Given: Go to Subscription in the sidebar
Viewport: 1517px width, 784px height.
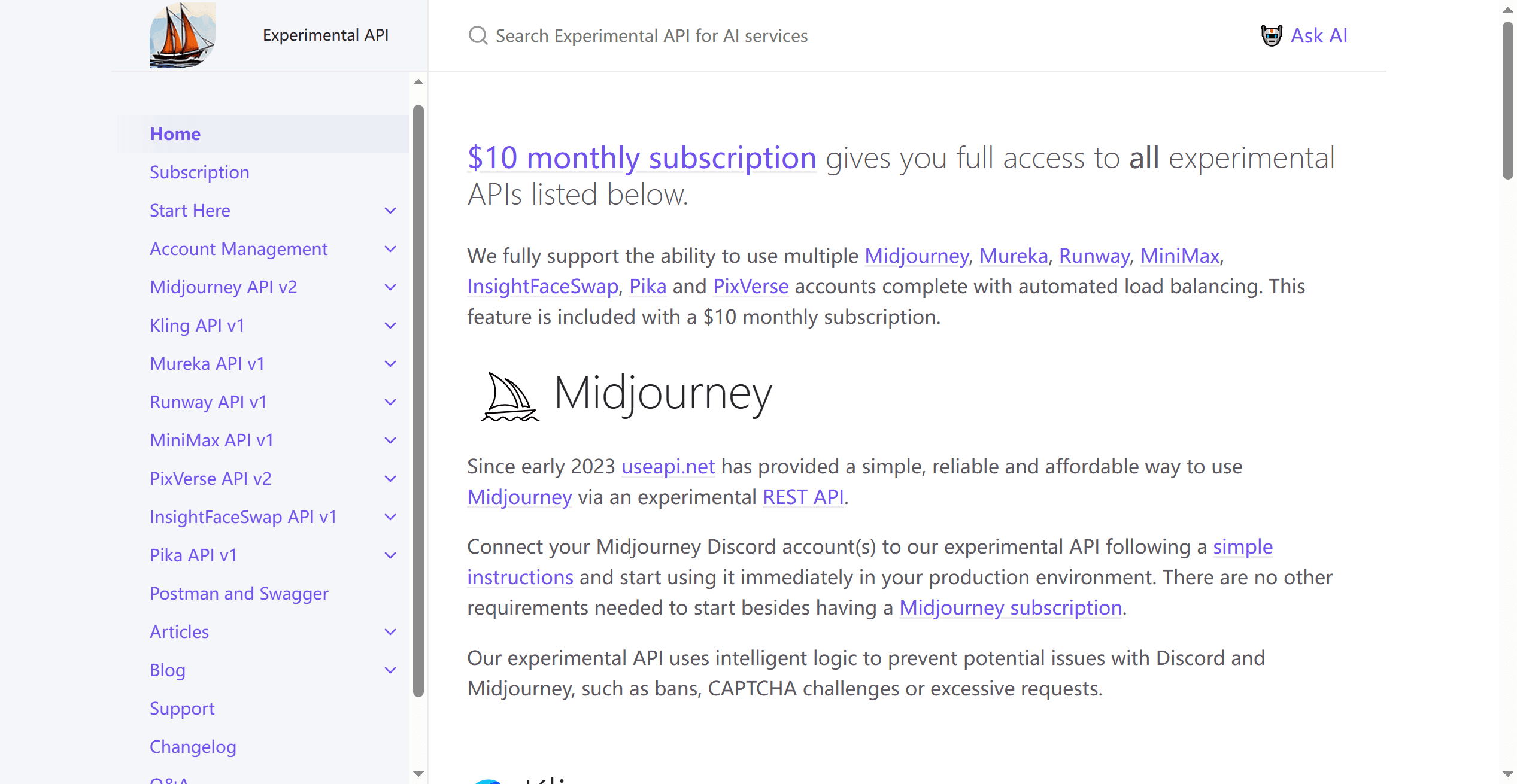Looking at the screenshot, I should pyautogui.click(x=199, y=172).
